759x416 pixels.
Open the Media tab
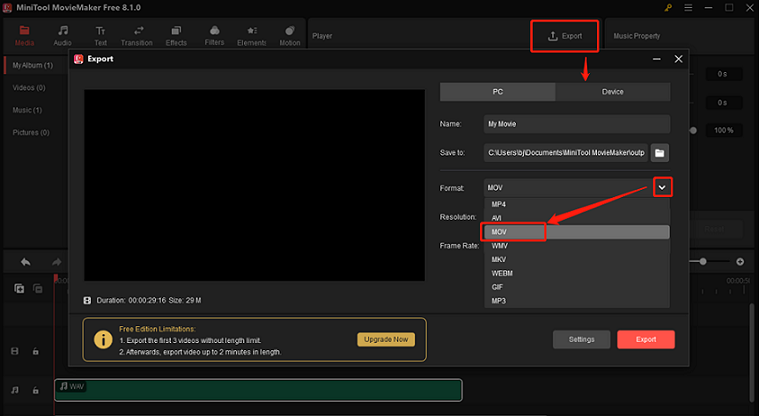[24, 36]
